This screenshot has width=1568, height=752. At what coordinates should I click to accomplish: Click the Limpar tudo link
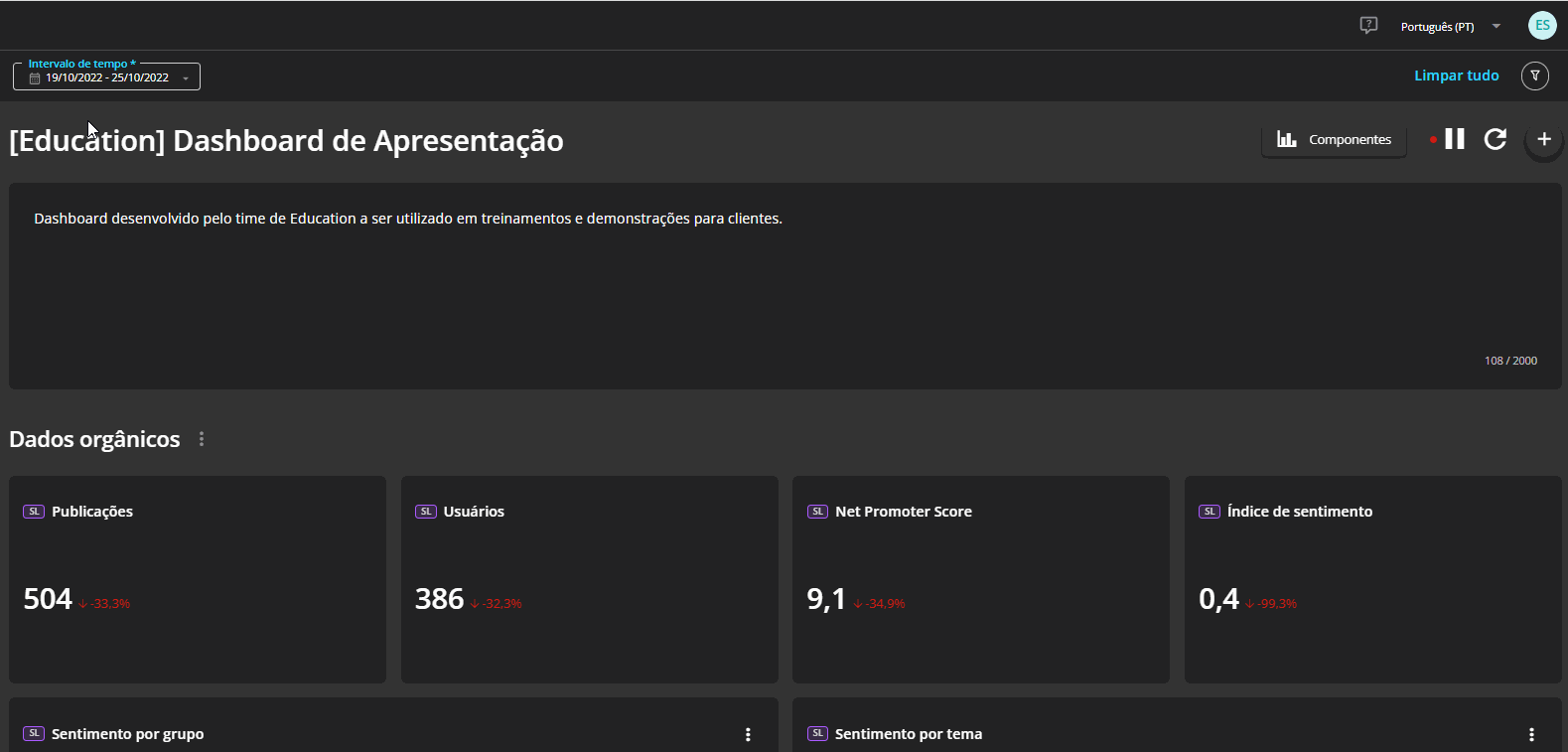click(x=1456, y=75)
